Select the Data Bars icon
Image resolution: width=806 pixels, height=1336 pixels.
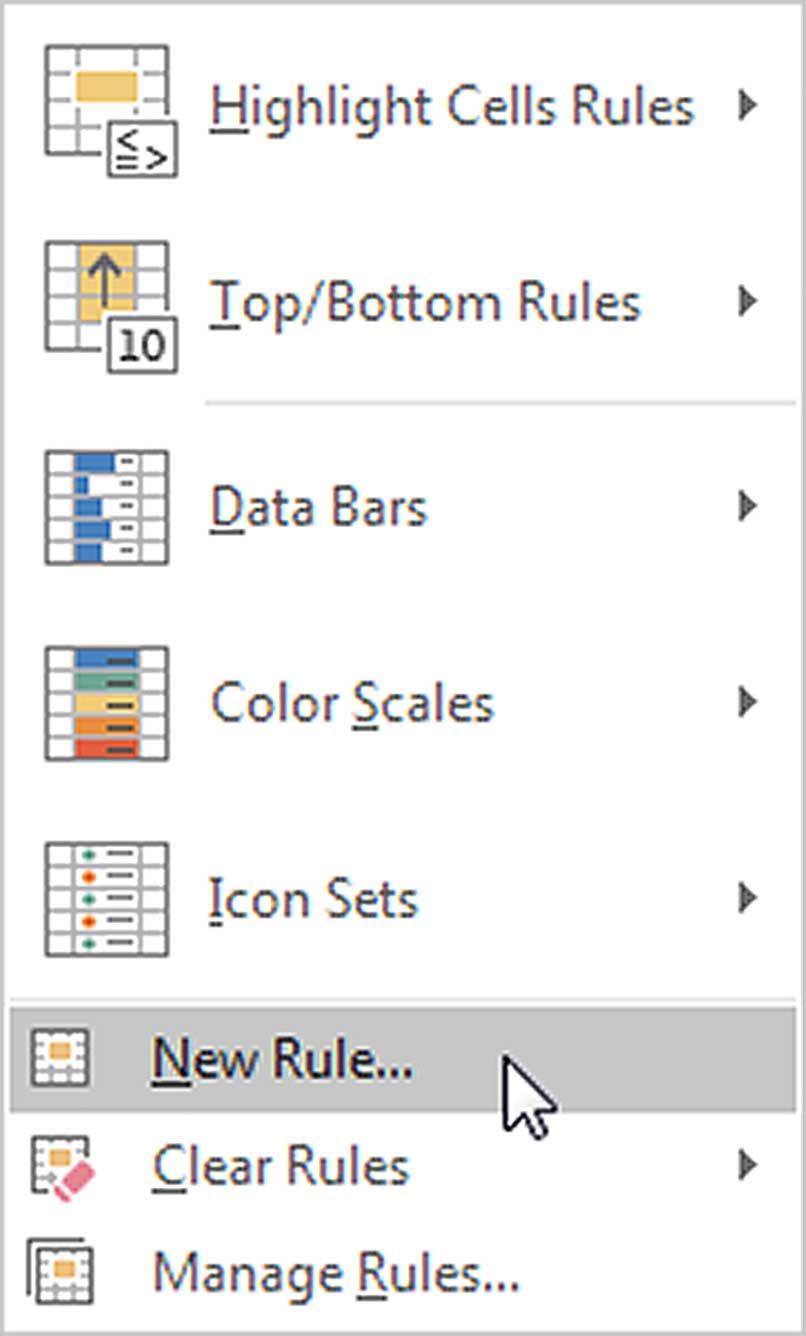click(106, 508)
